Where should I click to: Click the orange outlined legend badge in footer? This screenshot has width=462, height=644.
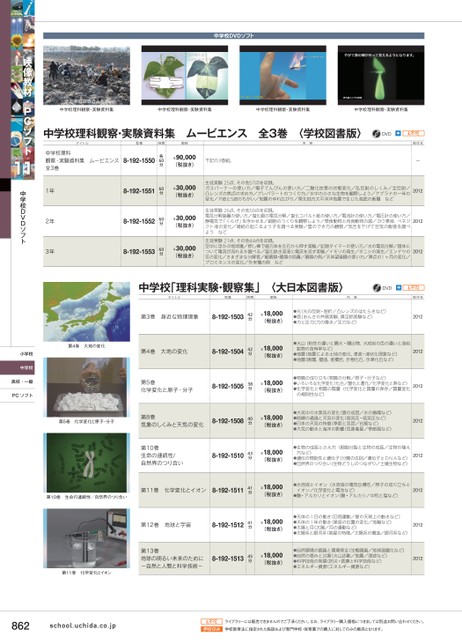(211, 621)
